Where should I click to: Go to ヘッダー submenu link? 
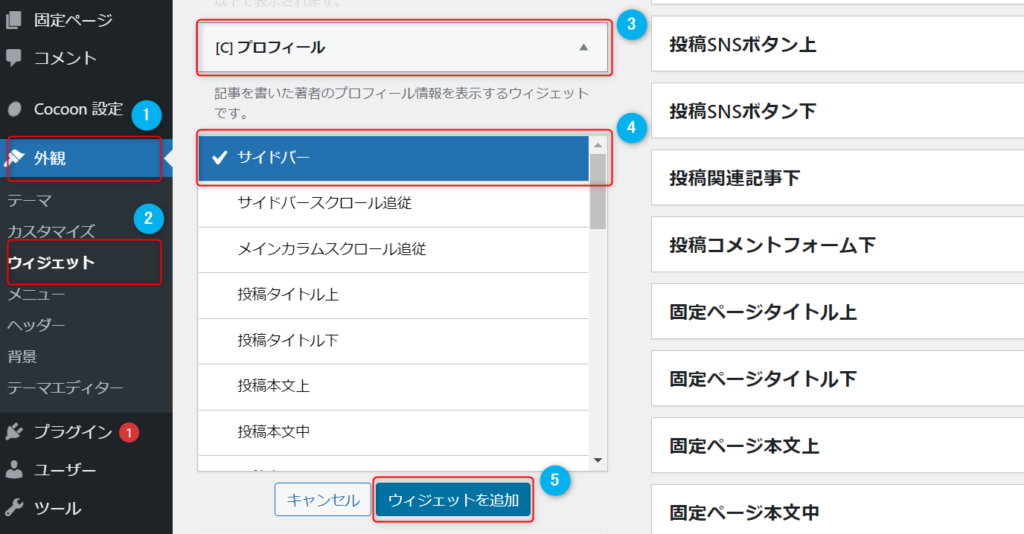point(37,325)
